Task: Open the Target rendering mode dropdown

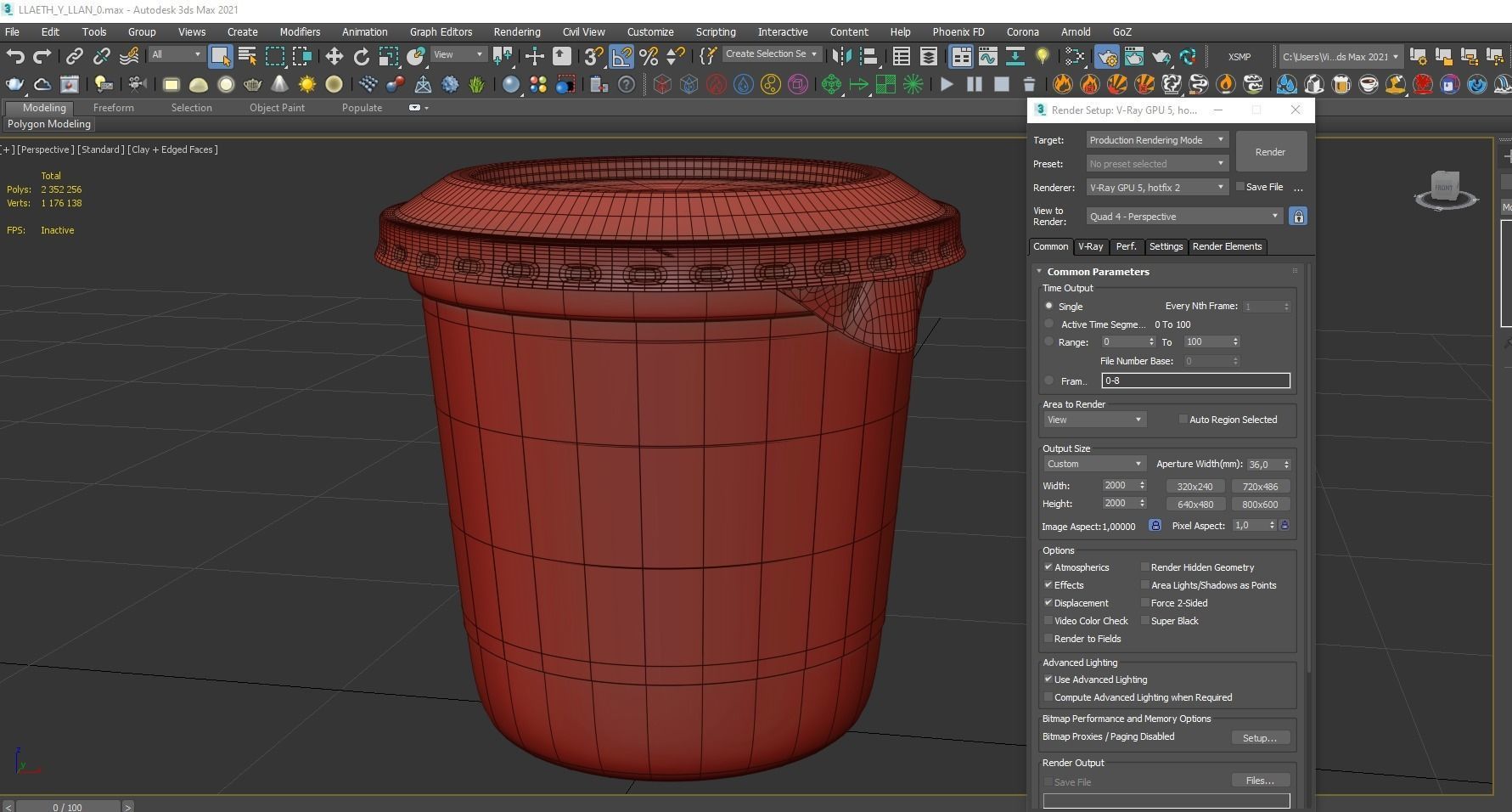Action: coord(1157,140)
